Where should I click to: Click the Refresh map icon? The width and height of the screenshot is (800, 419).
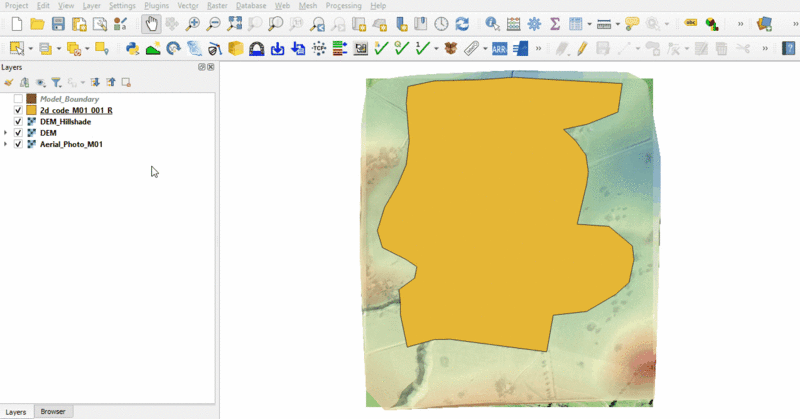pos(462,23)
